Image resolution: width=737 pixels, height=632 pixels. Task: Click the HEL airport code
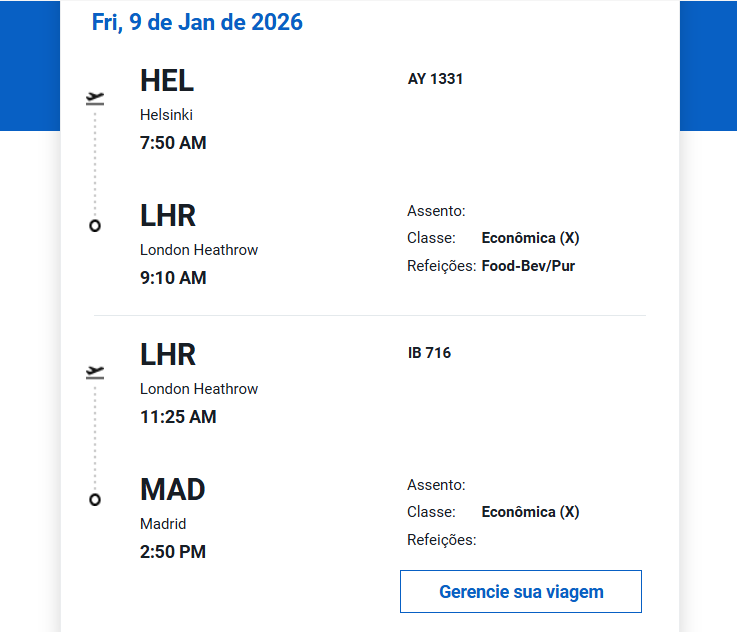click(x=167, y=81)
